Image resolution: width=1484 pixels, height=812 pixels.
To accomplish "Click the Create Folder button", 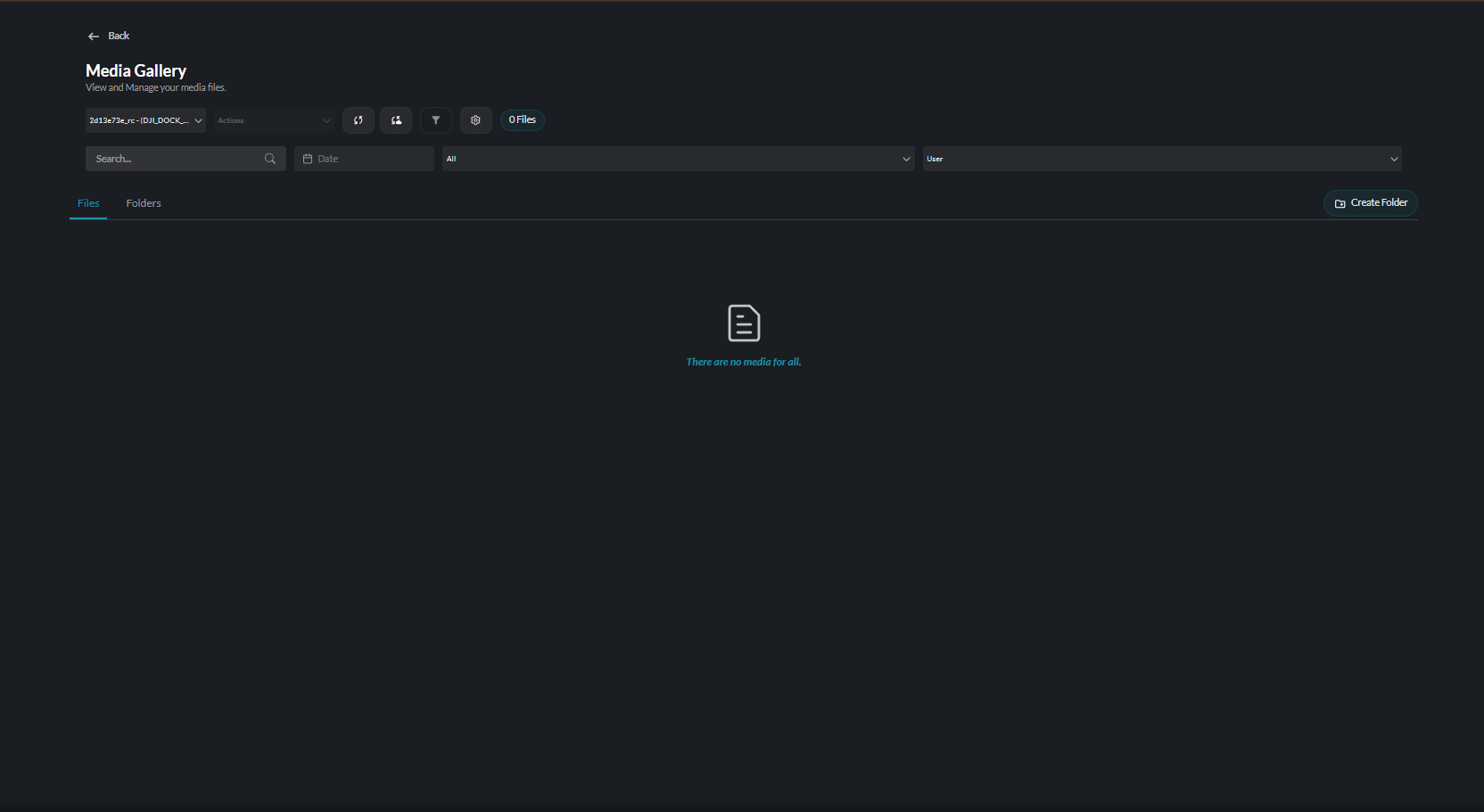I will tap(1371, 203).
